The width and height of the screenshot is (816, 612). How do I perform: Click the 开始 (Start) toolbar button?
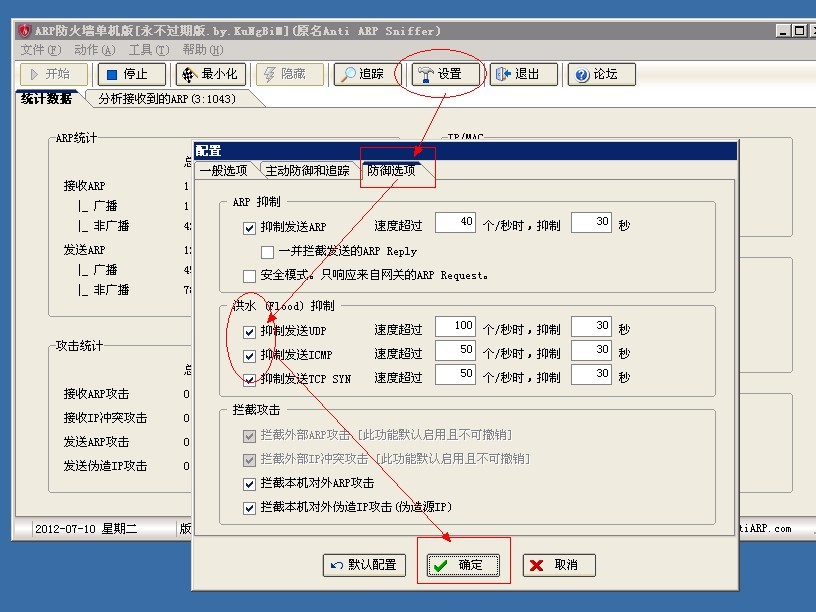[x=54, y=74]
